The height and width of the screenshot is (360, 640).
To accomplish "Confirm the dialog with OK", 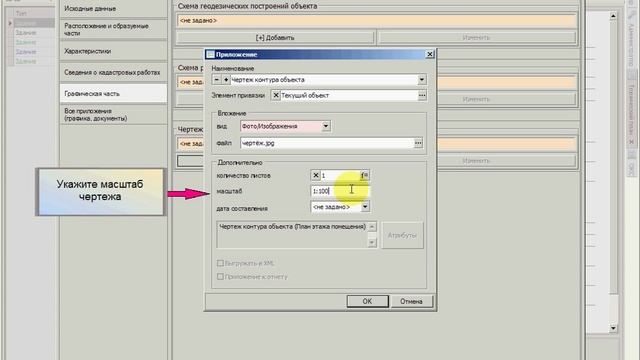I will (367, 301).
